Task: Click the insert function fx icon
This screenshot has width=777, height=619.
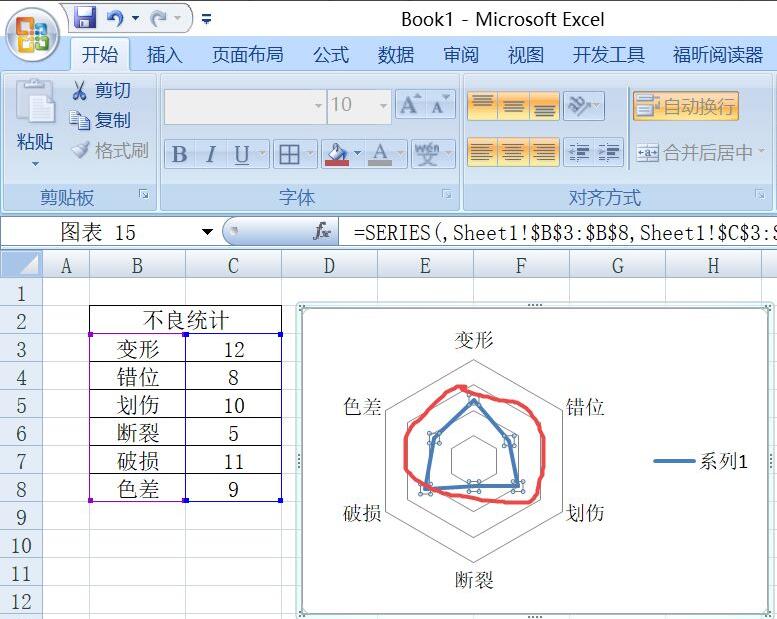Action: (x=322, y=232)
